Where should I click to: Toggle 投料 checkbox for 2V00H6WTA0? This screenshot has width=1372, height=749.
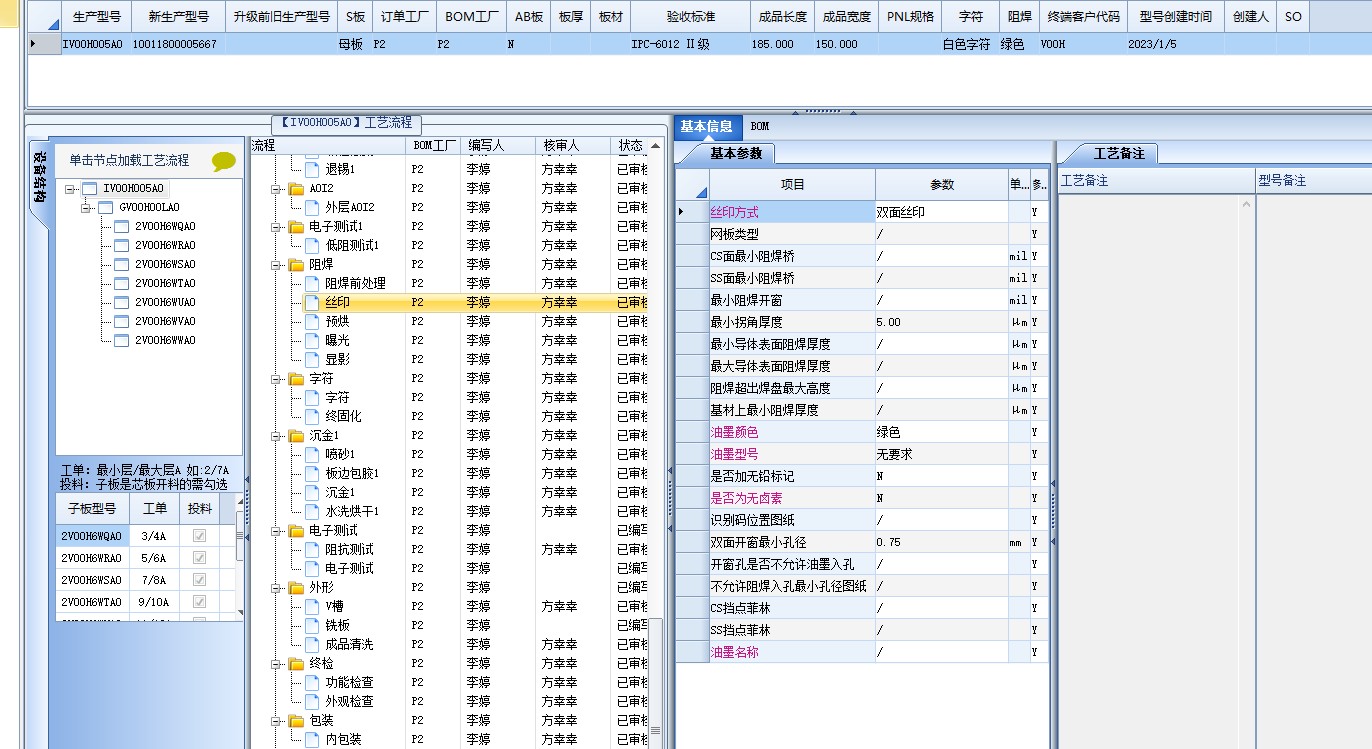[200, 602]
